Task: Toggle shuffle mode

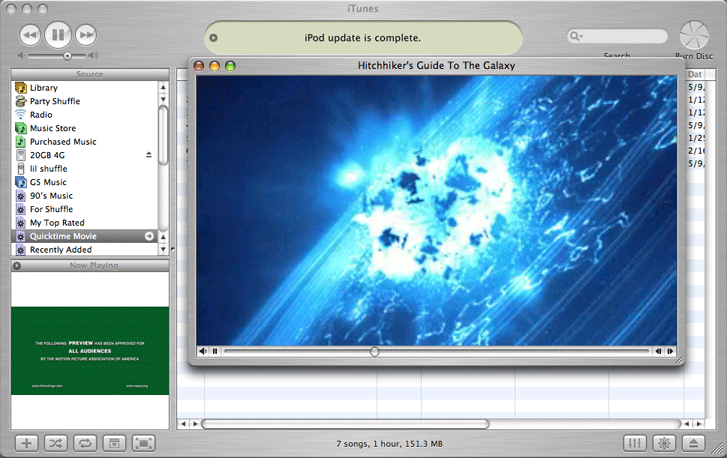Action: pos(56,444)
